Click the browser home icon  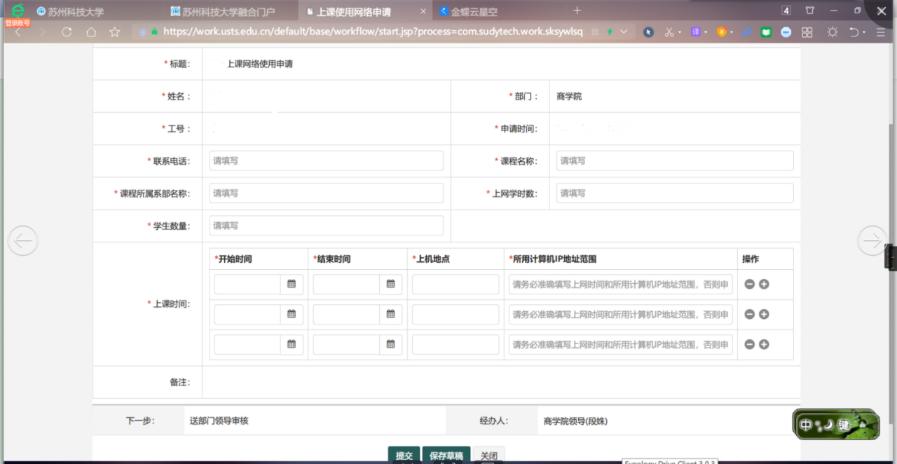[91, 32]
